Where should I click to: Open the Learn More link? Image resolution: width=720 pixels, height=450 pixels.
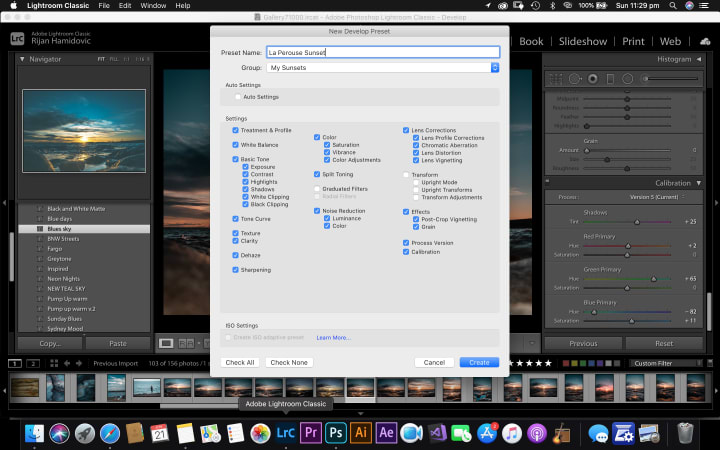[333, 338]
